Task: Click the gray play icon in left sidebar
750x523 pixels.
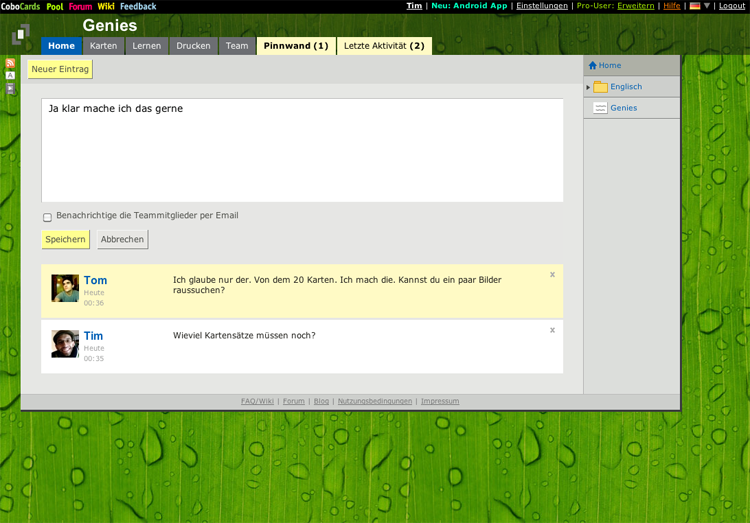Action: (11, 89)
